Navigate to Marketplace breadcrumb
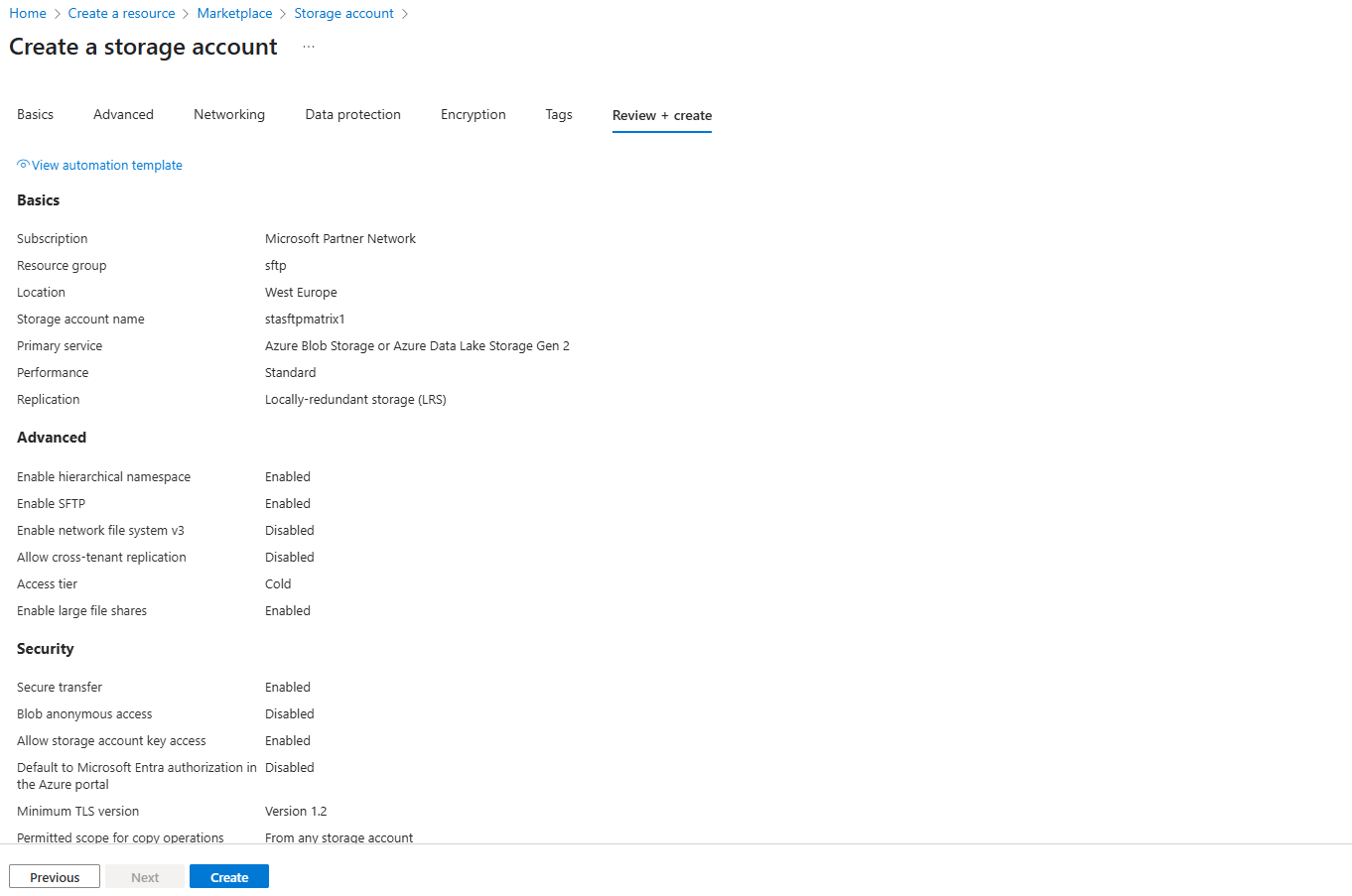 pos(234,13)
